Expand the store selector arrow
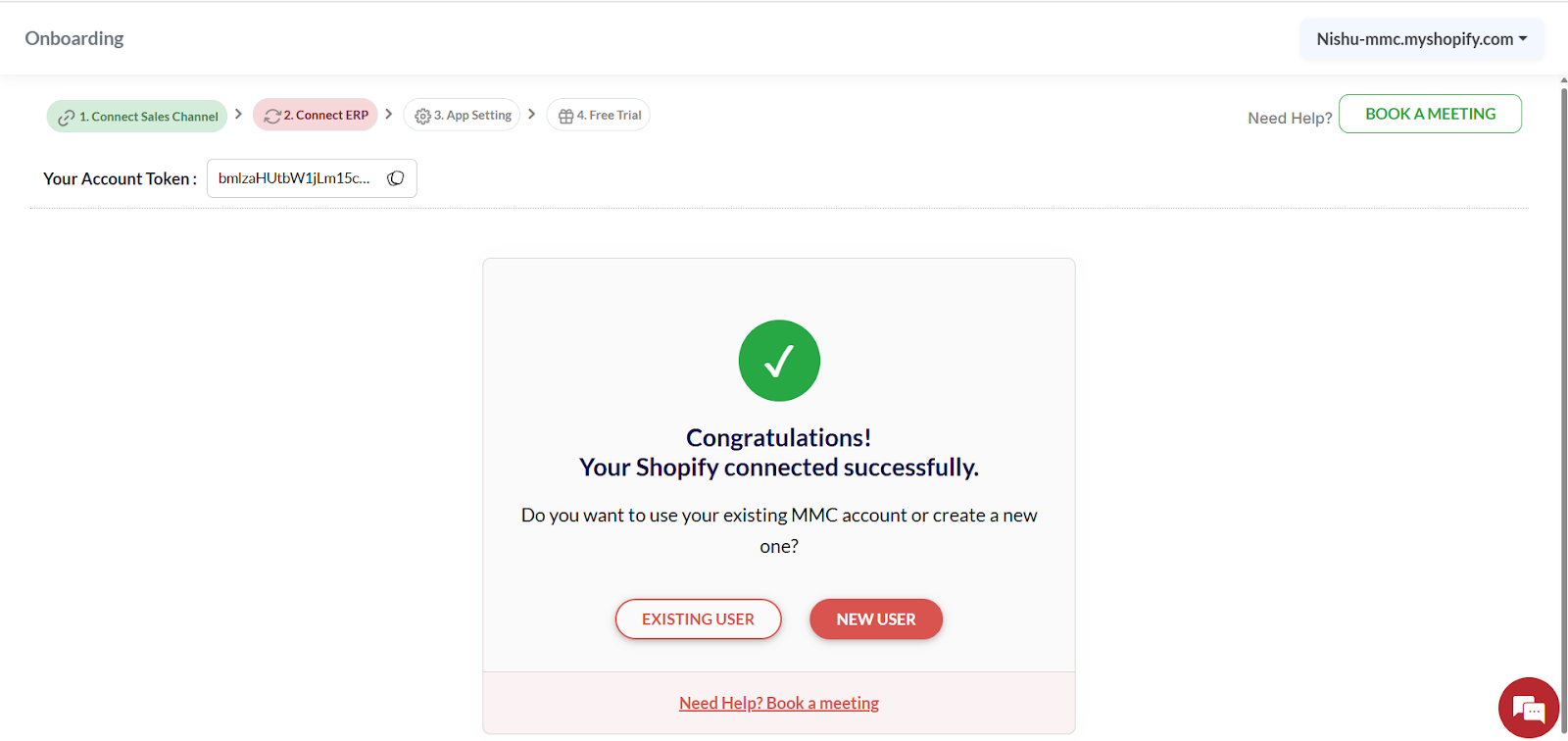The height and width of the screenshot is (741, 1568). coord(1522,38)
